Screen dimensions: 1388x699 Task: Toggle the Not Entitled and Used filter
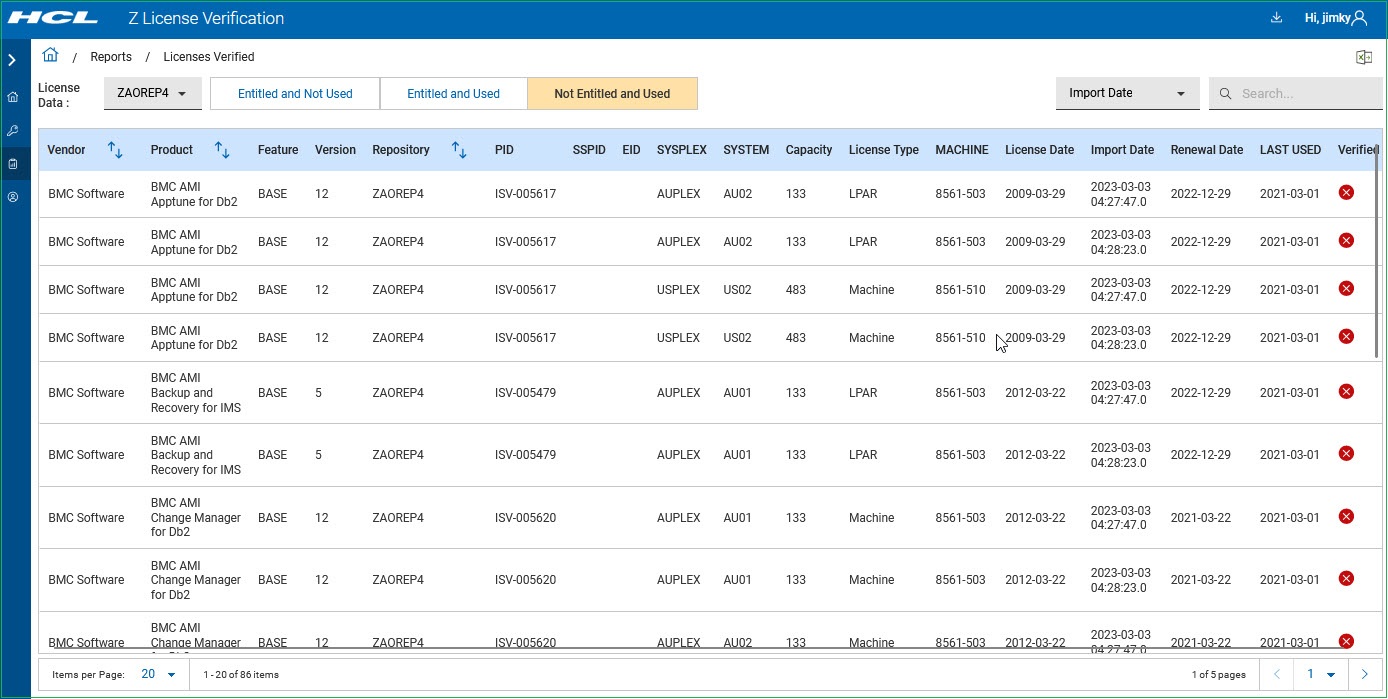tap(612, 94)
